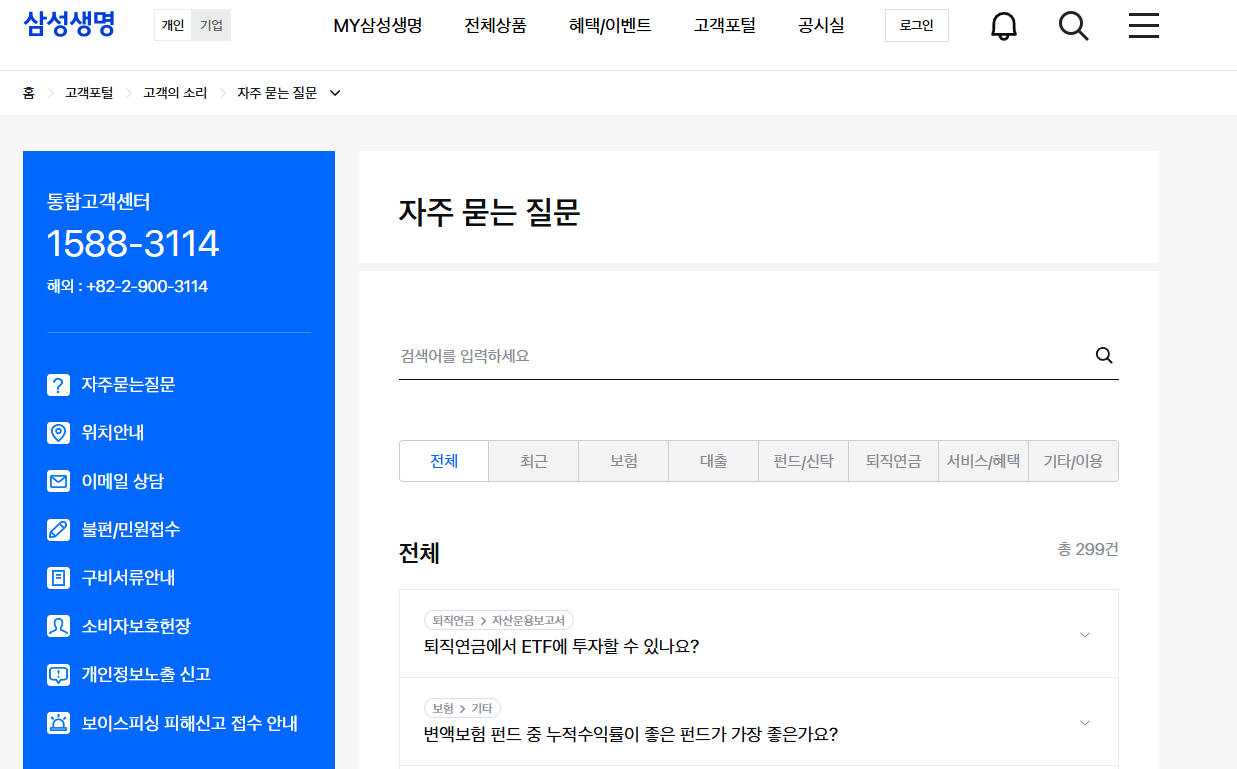Open the 공시실 menu

pos(821,26)
